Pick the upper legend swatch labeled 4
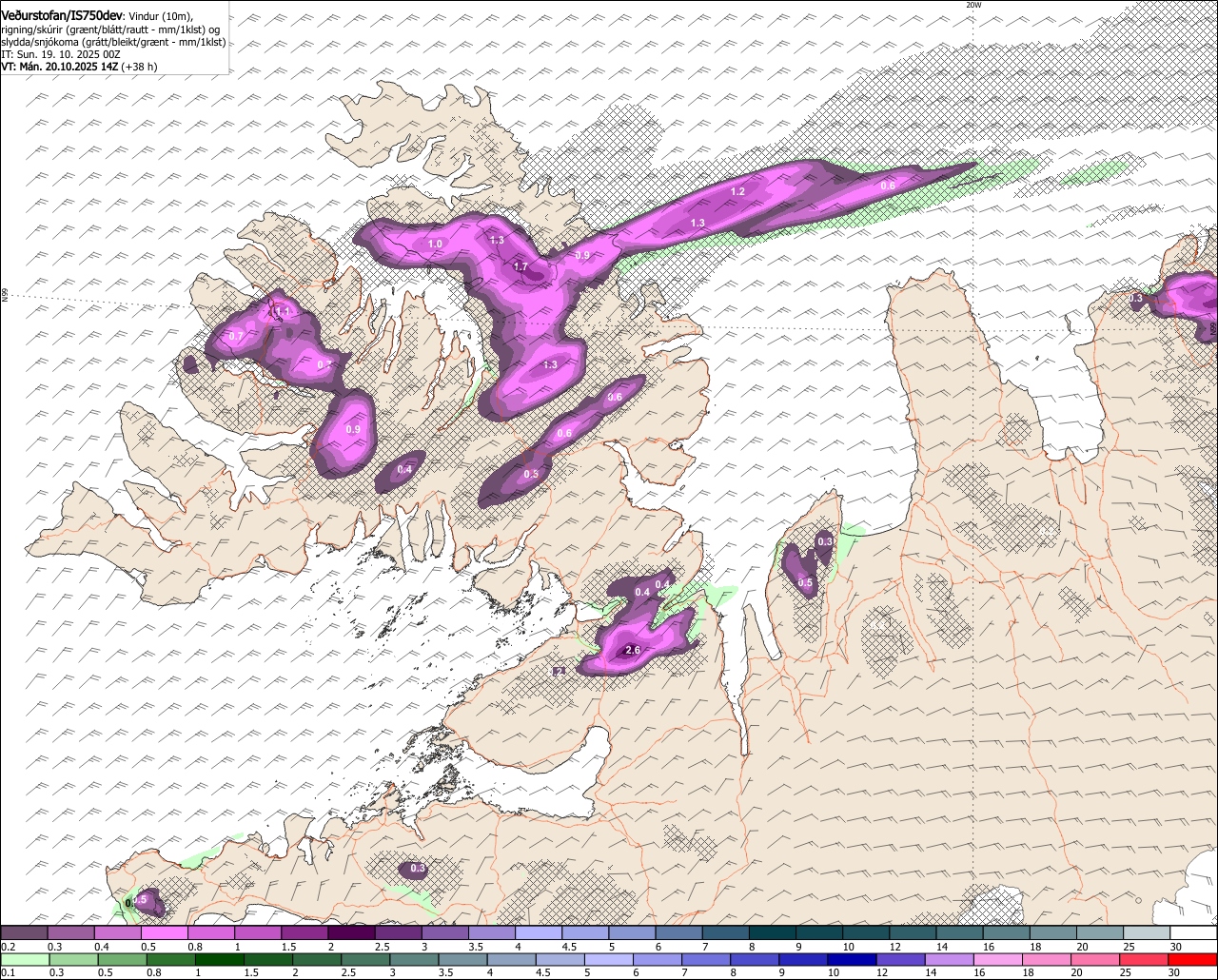1218x980 pixels. [x=539, y=932]
